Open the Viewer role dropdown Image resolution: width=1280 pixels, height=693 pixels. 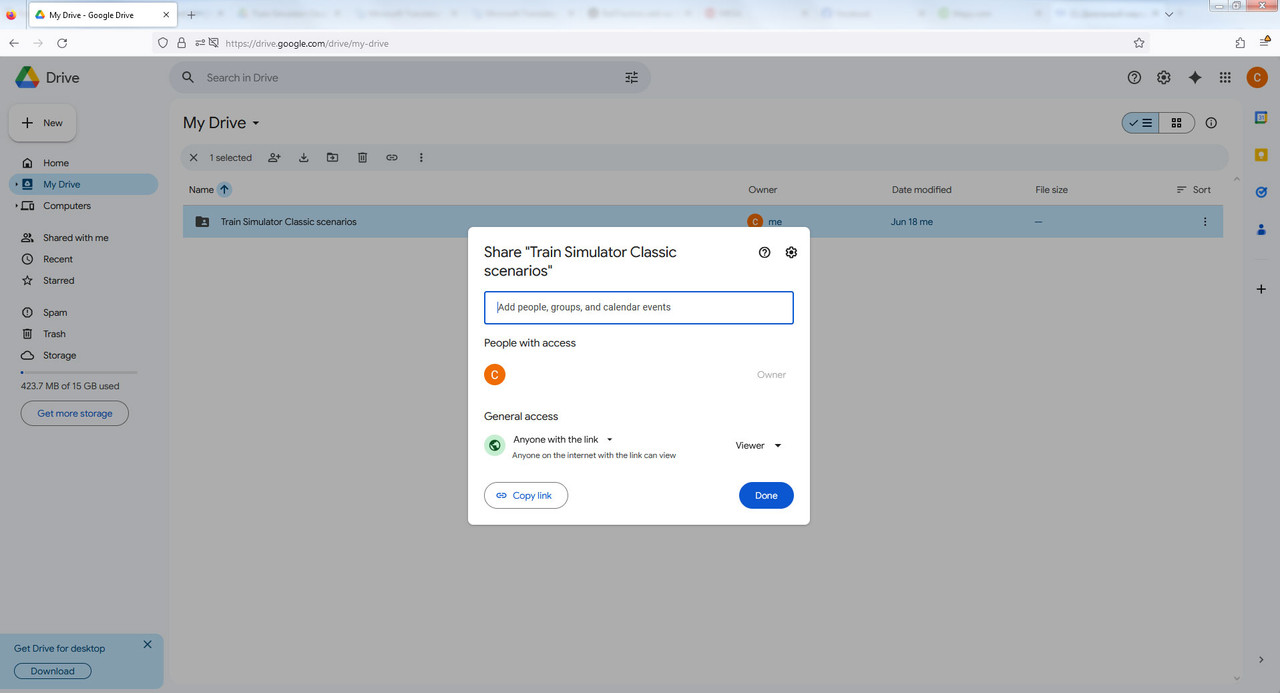point(759,445)
